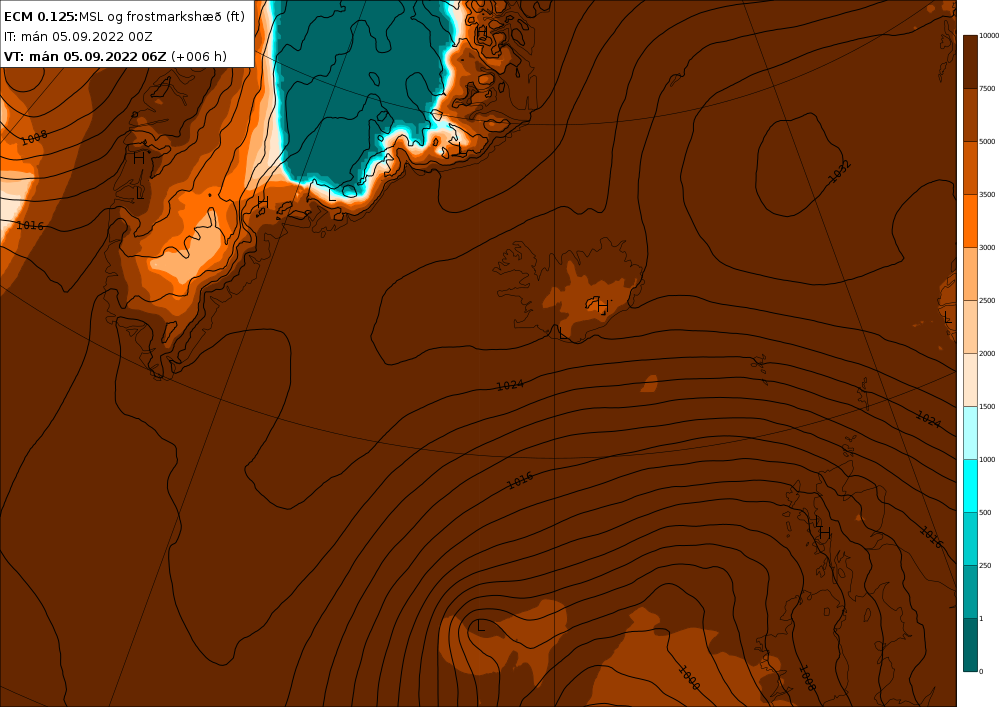
Task: Pick the darkest teal 0–1 colorbar segment
Action: pyautogui.click(x=970, y=644)
